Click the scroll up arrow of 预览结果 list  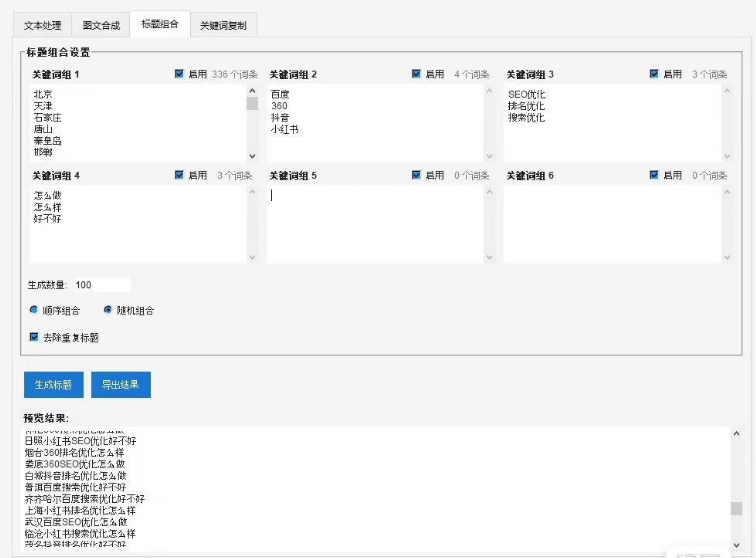tap(736, 434)
